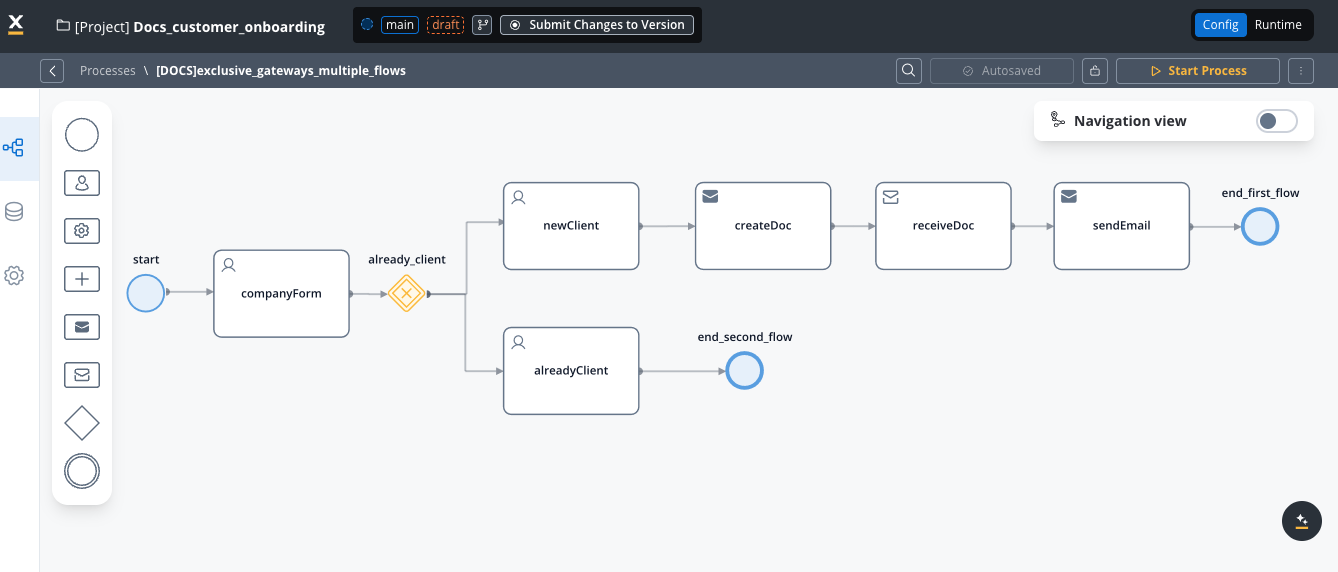This screenshot has height=572, width=1338.
Task: Select the parallel gateway plus palette icon
Action: coord(82,279)
